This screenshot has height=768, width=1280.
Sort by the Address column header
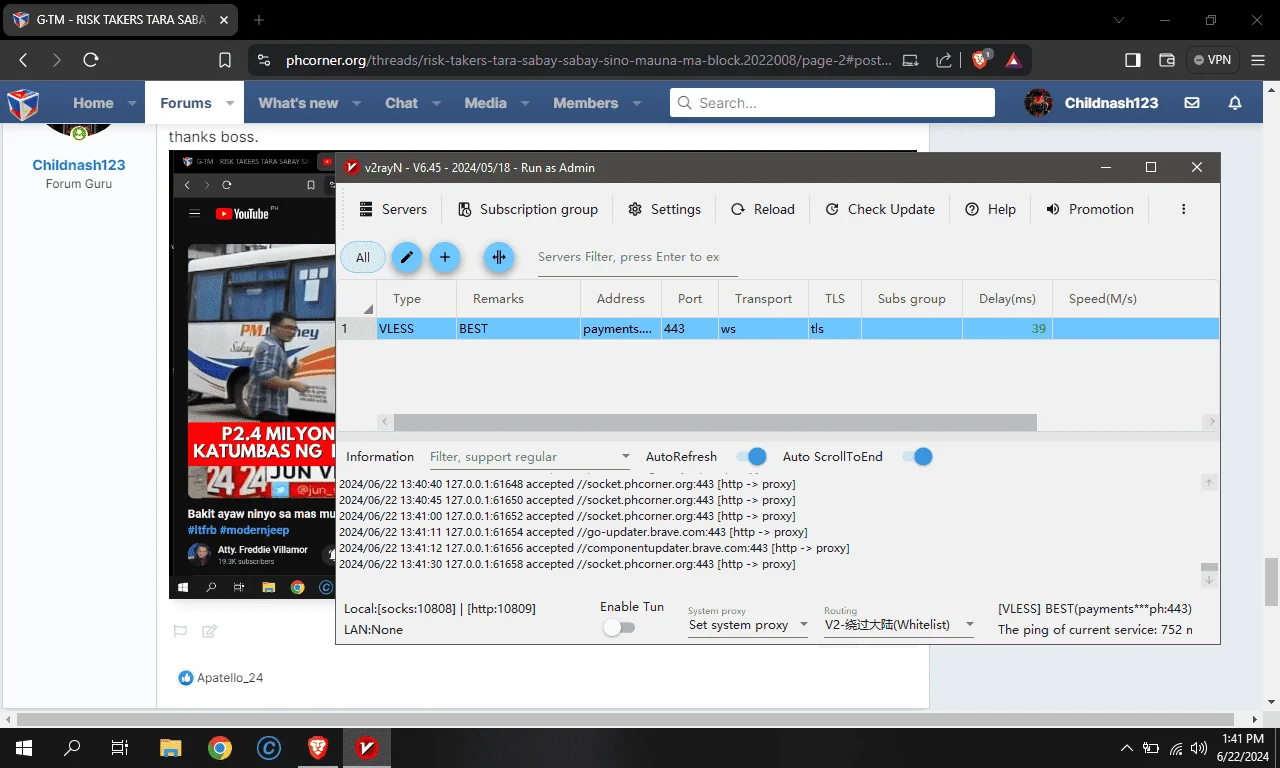point(621,298)
